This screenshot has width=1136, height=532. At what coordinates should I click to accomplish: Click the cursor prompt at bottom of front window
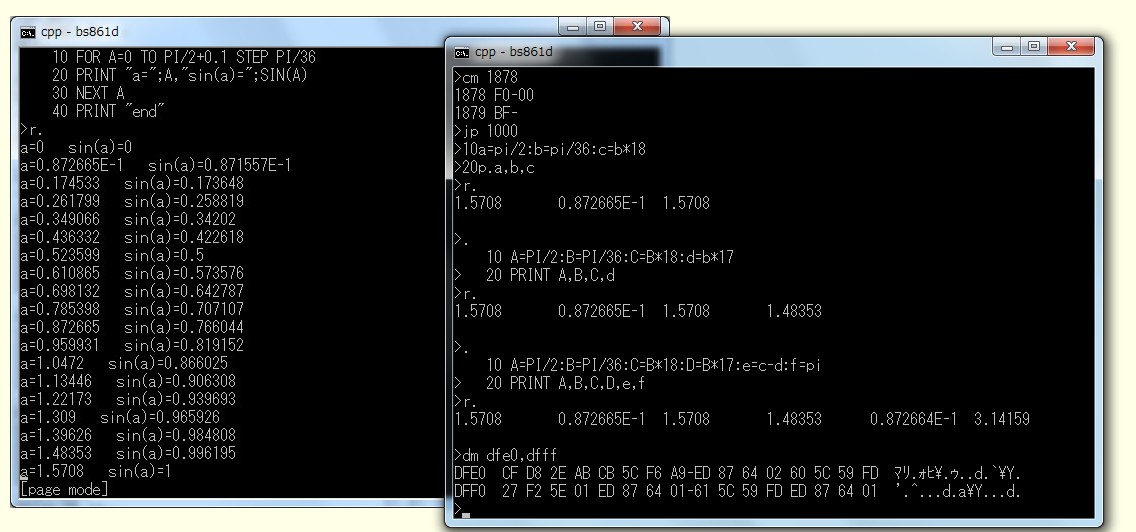462,510
